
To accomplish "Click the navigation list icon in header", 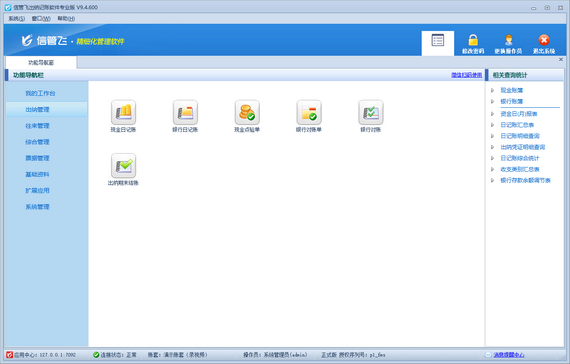I will tap(438, 40).
